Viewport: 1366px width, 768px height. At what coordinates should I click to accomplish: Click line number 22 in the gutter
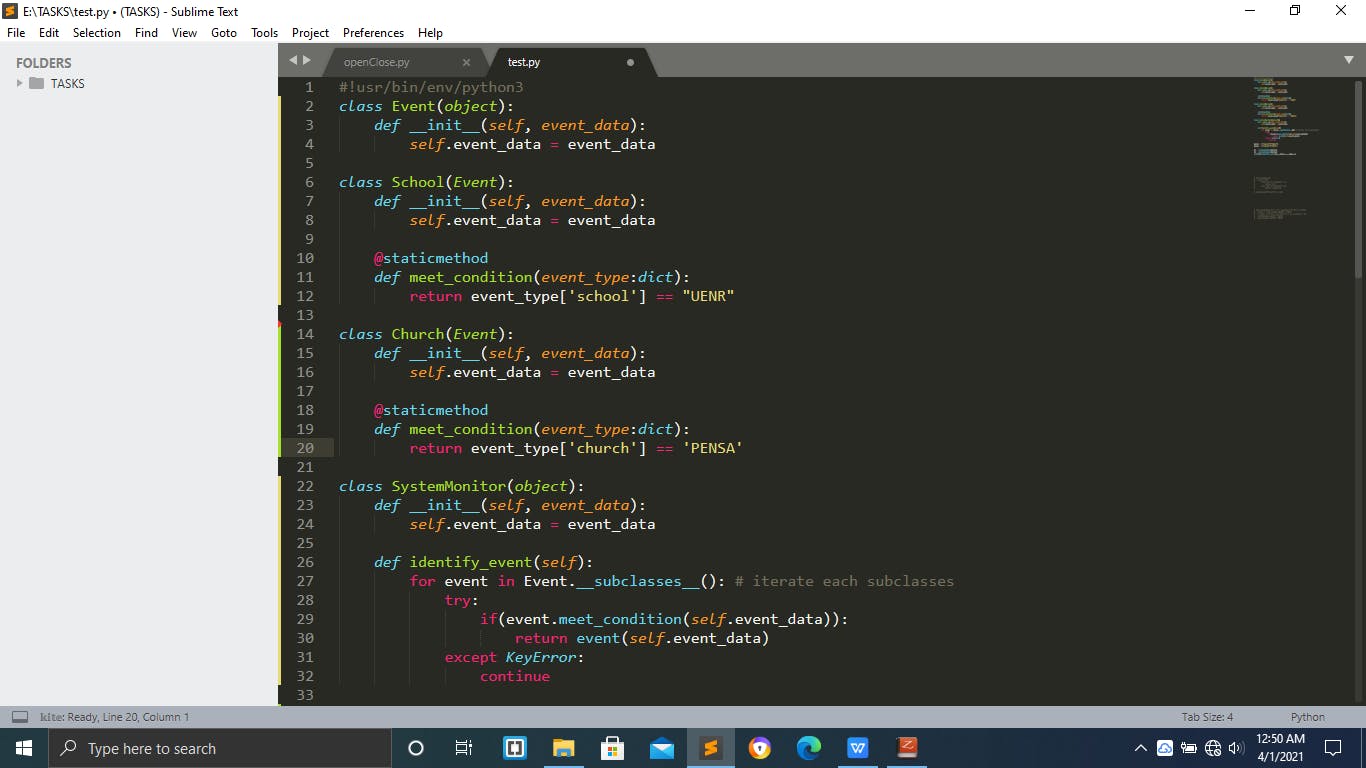[305, 486]
